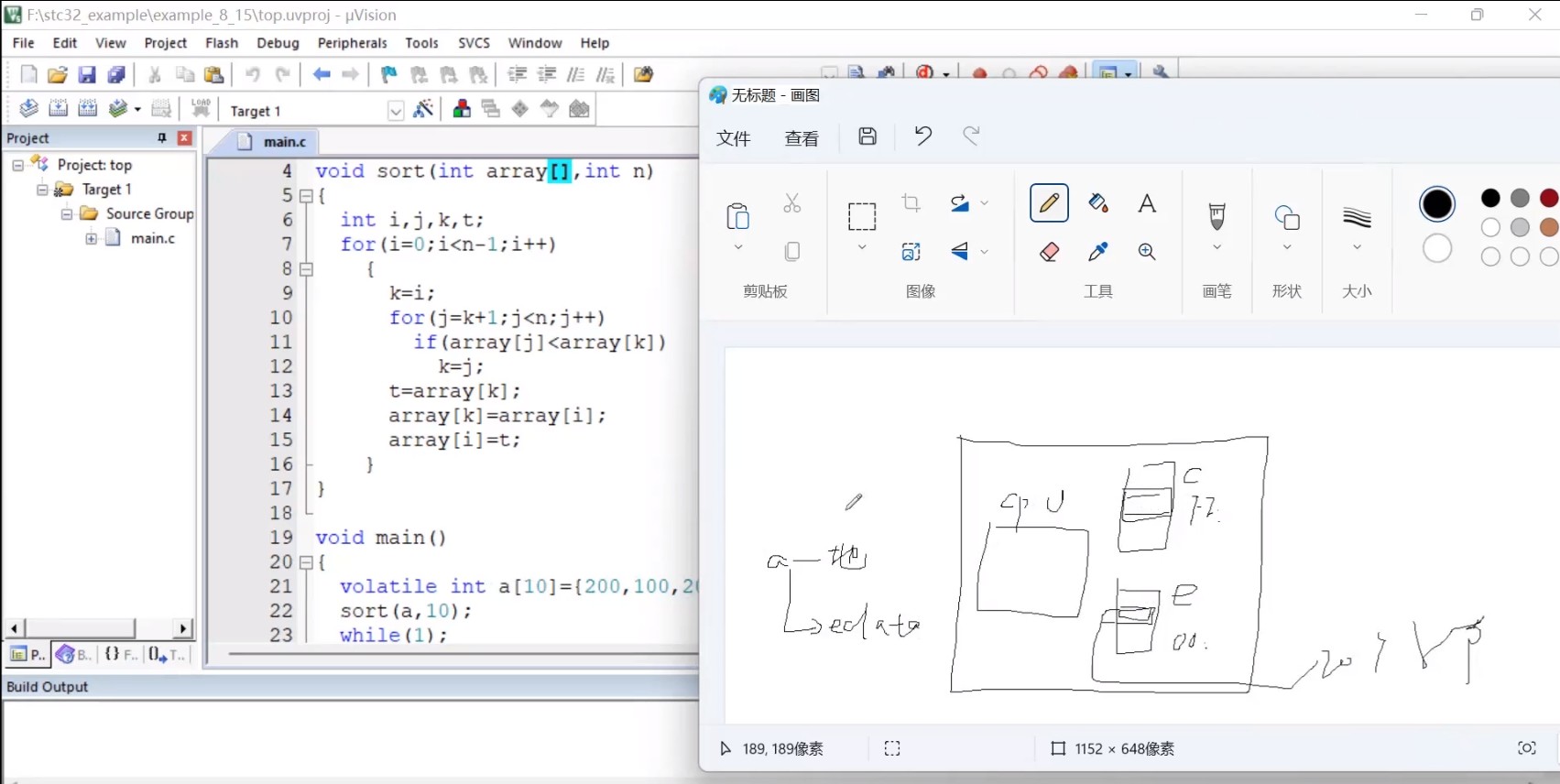This screenshot has width=1560, height=784.
Task: Click the uVision open file icon
Action: coord(58,75)
